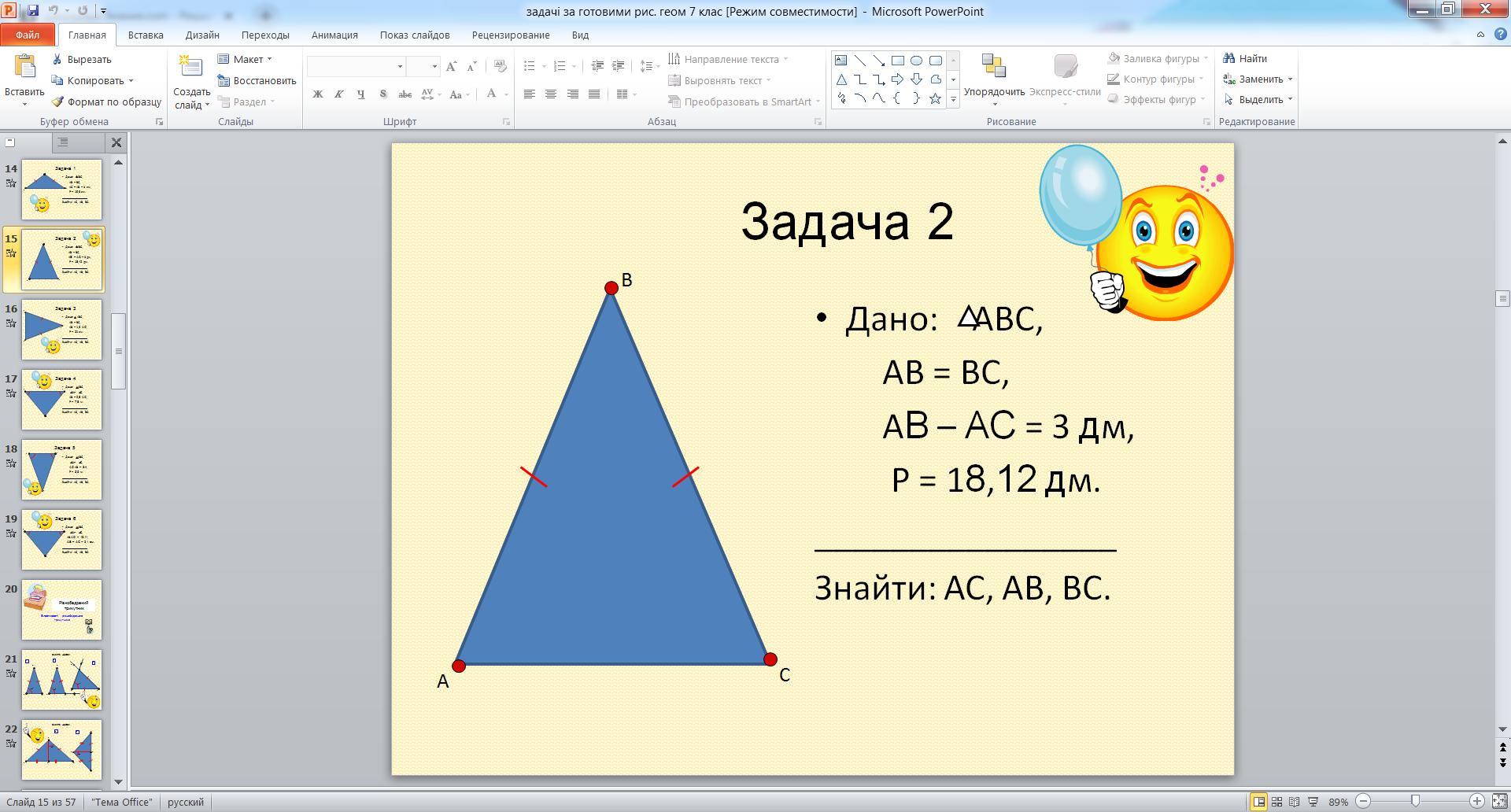Toggle text shadow S button

click(x=383, y=94)
